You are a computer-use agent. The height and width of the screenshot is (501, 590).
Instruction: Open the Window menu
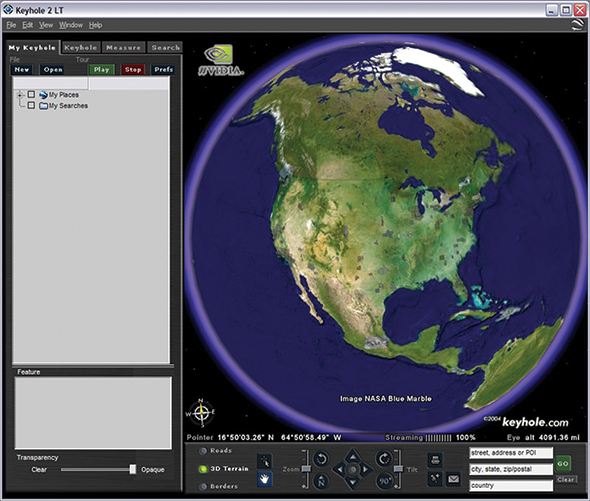[71, 25]
